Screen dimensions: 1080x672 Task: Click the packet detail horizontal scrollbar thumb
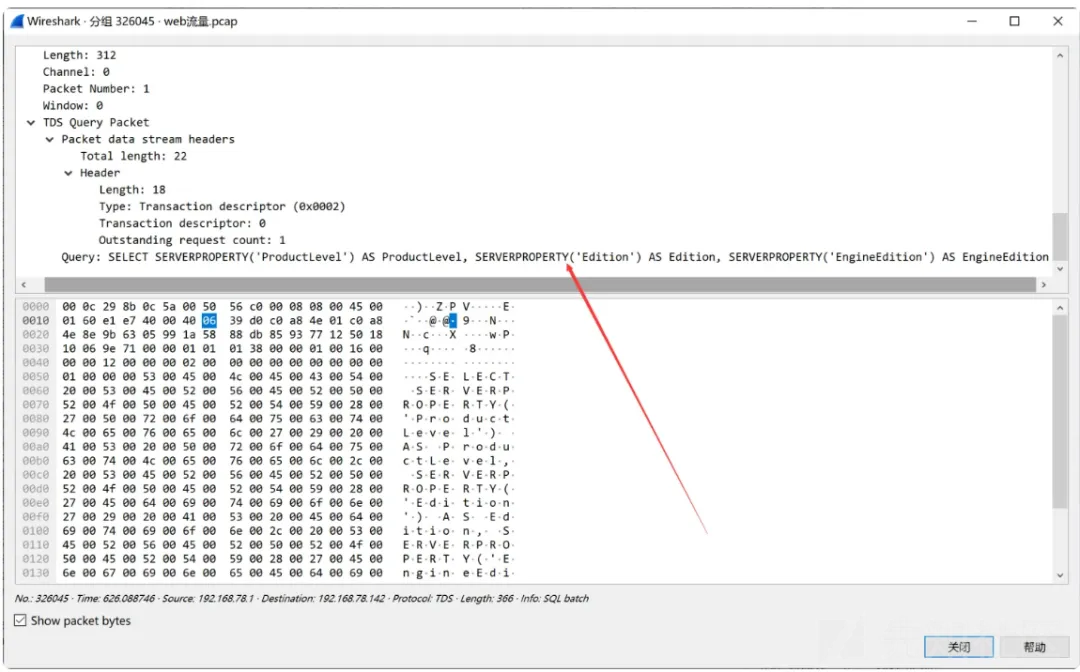pos(540,284)
